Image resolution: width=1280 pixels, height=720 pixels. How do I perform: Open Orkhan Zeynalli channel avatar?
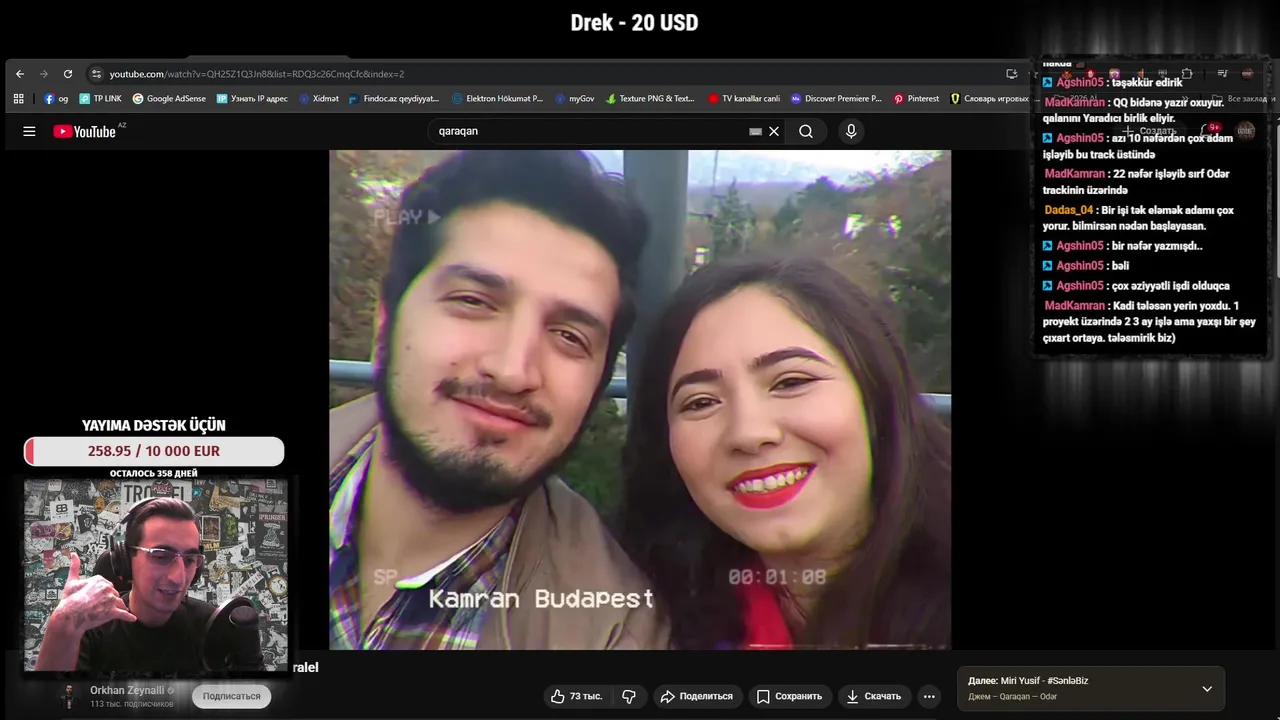pos(68,696)
